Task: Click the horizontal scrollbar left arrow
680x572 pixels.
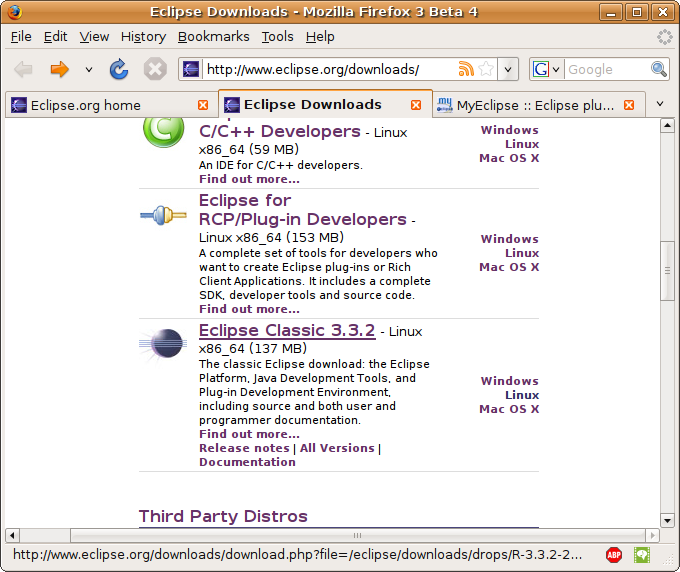Action: [x=12, y=535]
